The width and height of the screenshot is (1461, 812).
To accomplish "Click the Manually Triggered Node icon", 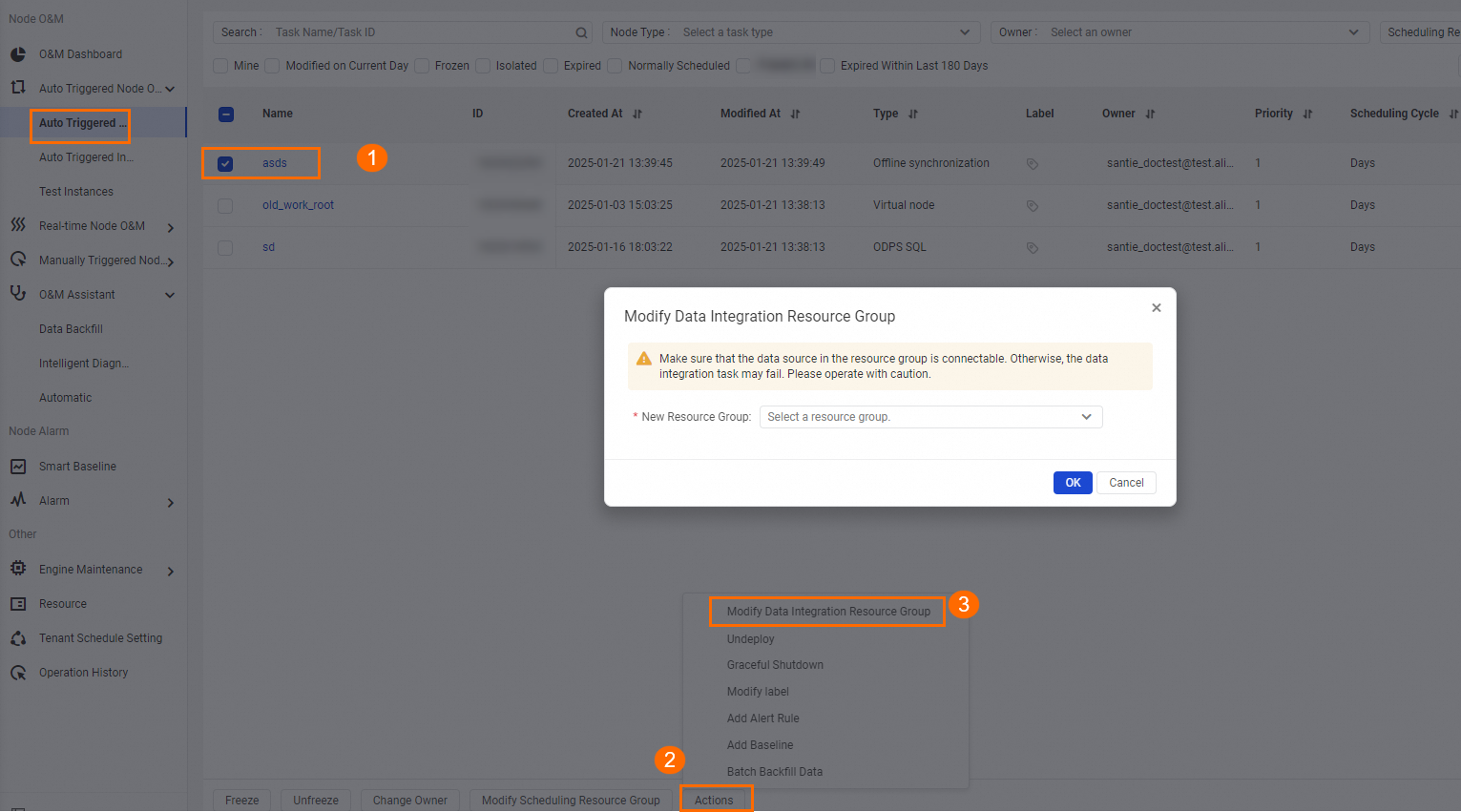I will [18, 260].
